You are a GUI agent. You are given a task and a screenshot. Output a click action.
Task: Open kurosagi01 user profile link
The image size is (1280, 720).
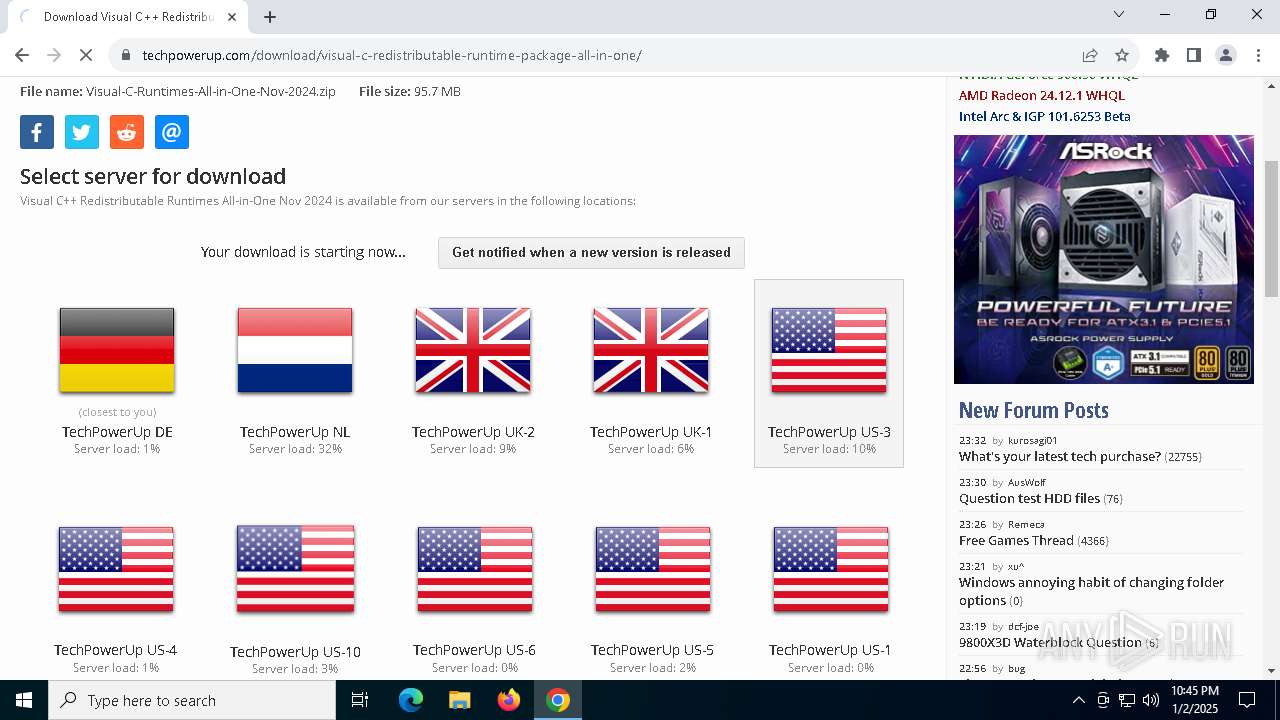click(x=1032, y=441)
